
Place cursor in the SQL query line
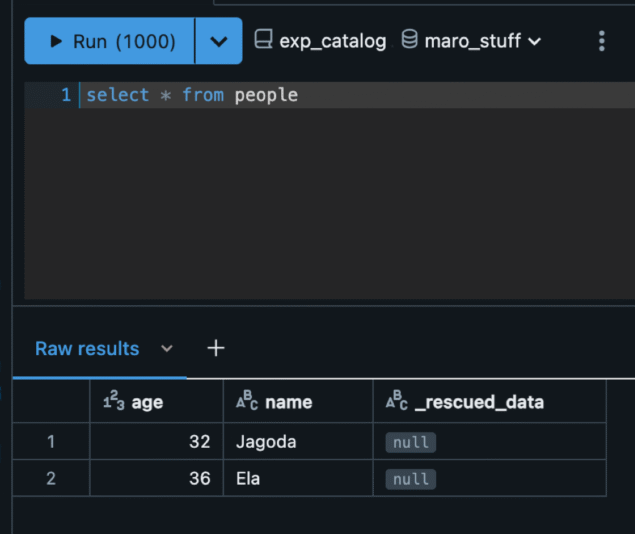coord(300,95)
